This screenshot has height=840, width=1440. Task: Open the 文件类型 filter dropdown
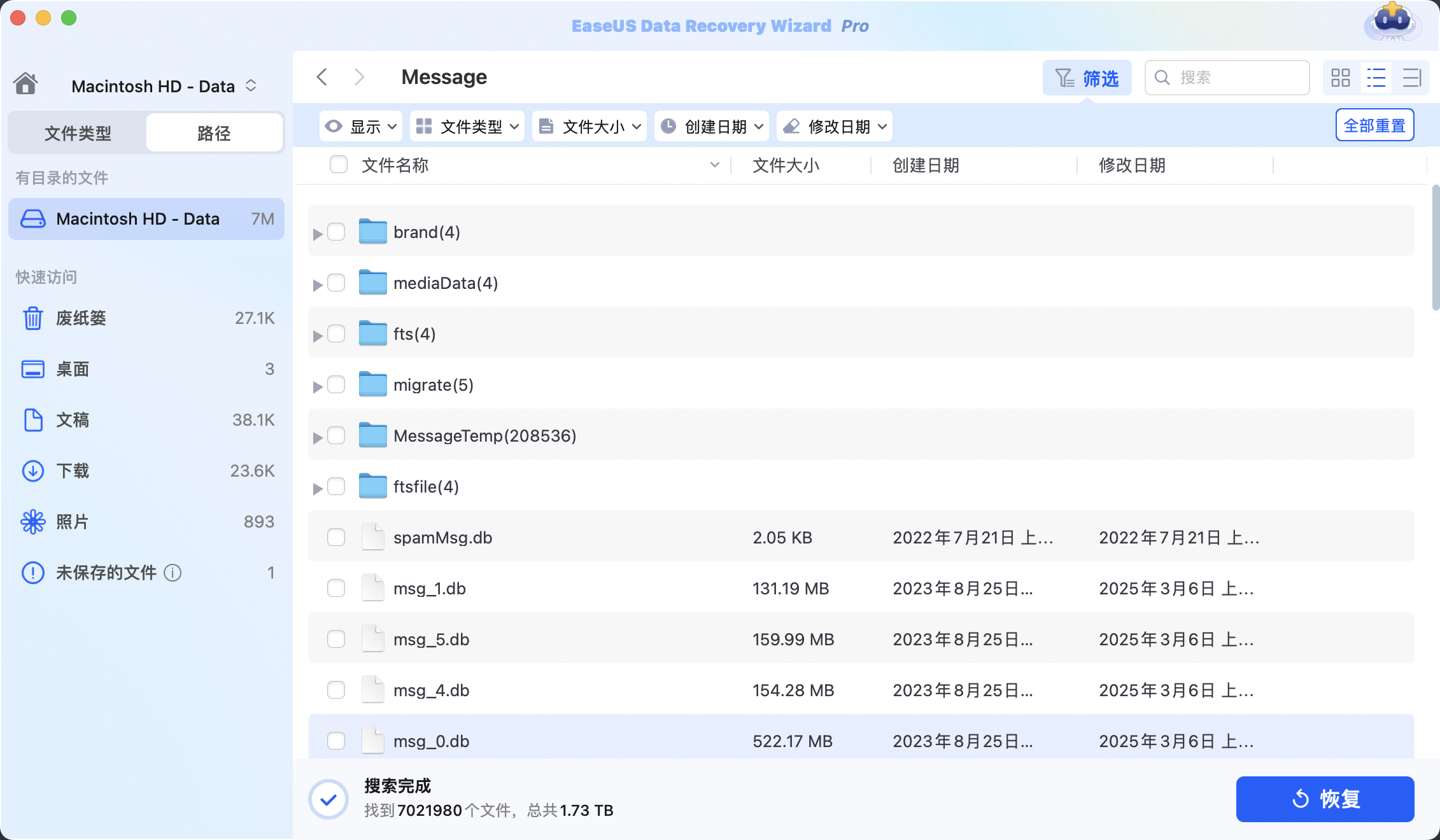467,127
